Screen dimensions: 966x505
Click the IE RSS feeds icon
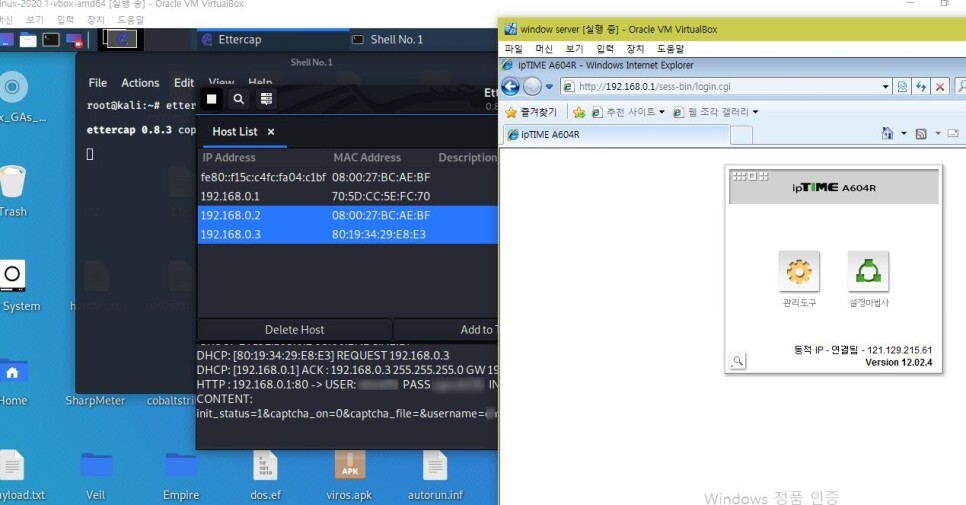pyautogui.click(x=921, y=134)
